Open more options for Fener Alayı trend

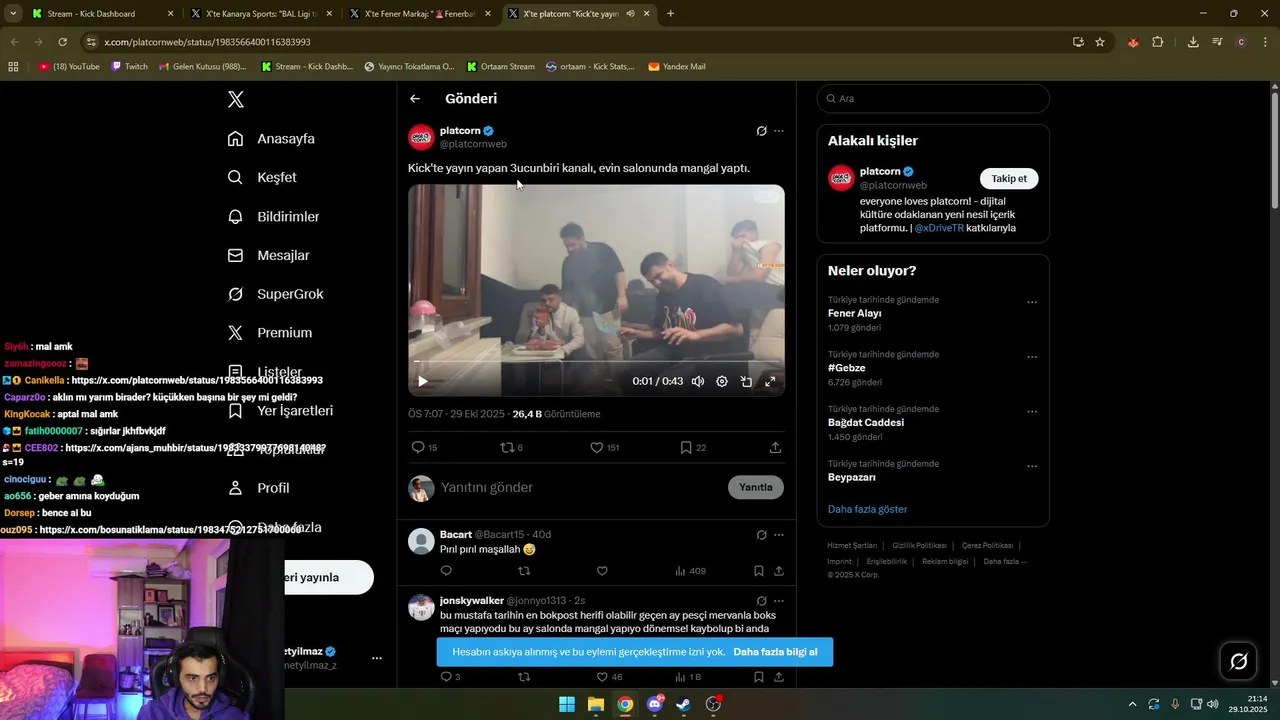tap(1032, 302)
